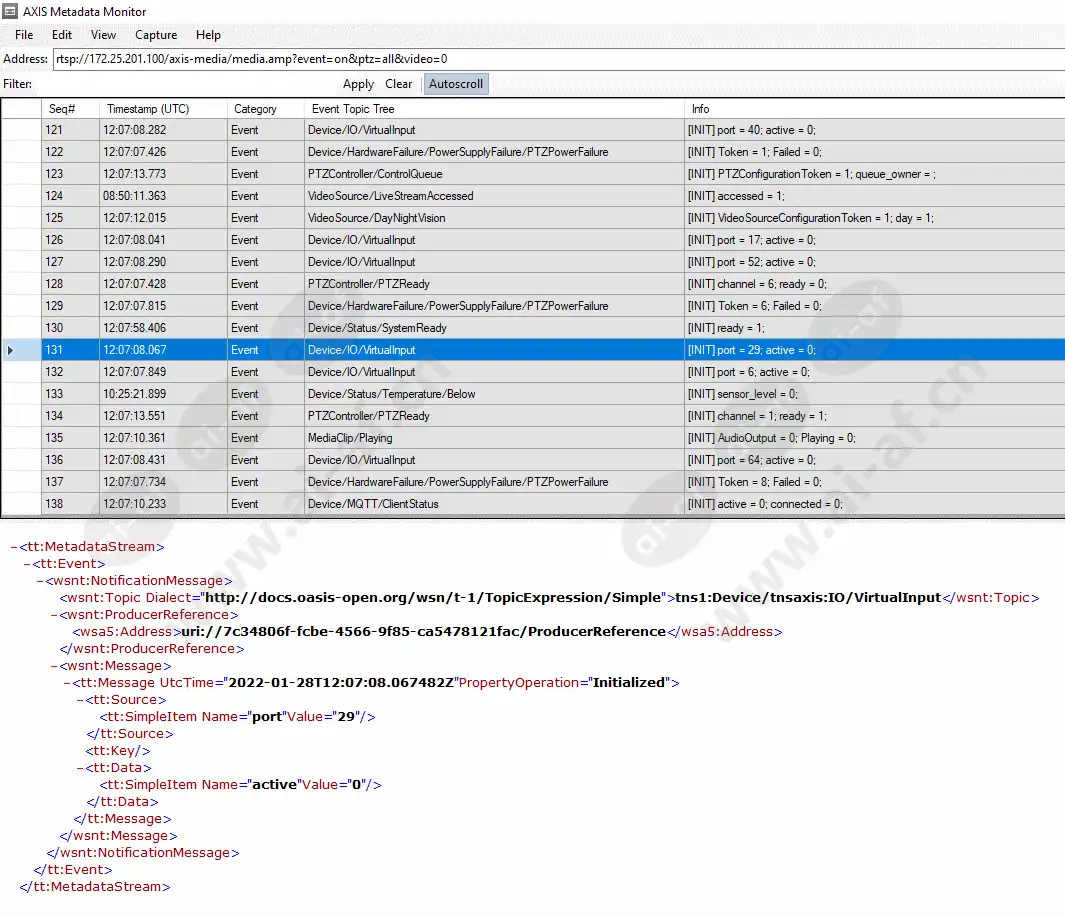Select timestamp cell 10:25:21.899
The width and height of the screenshot is (1065, 917).
coord(163,394)
